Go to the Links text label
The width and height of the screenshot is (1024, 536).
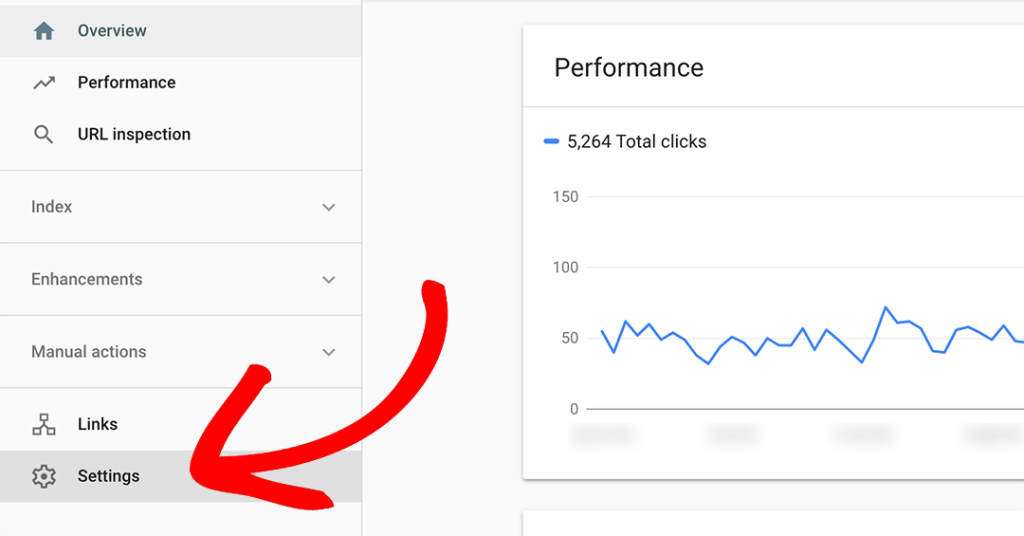97,424
